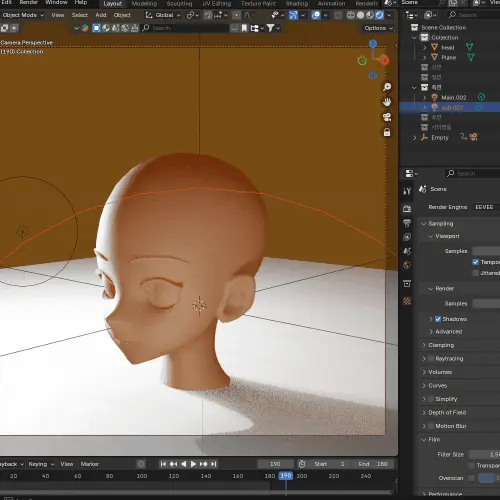Screen dimensions: 500x500
Task: Expand the Depth of Field panel
Action: (447, 412)
